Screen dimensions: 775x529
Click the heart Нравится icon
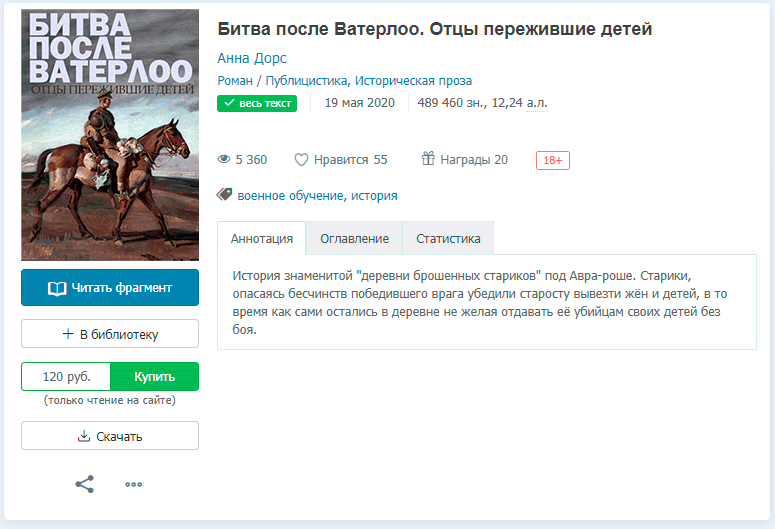pos(301,160)
